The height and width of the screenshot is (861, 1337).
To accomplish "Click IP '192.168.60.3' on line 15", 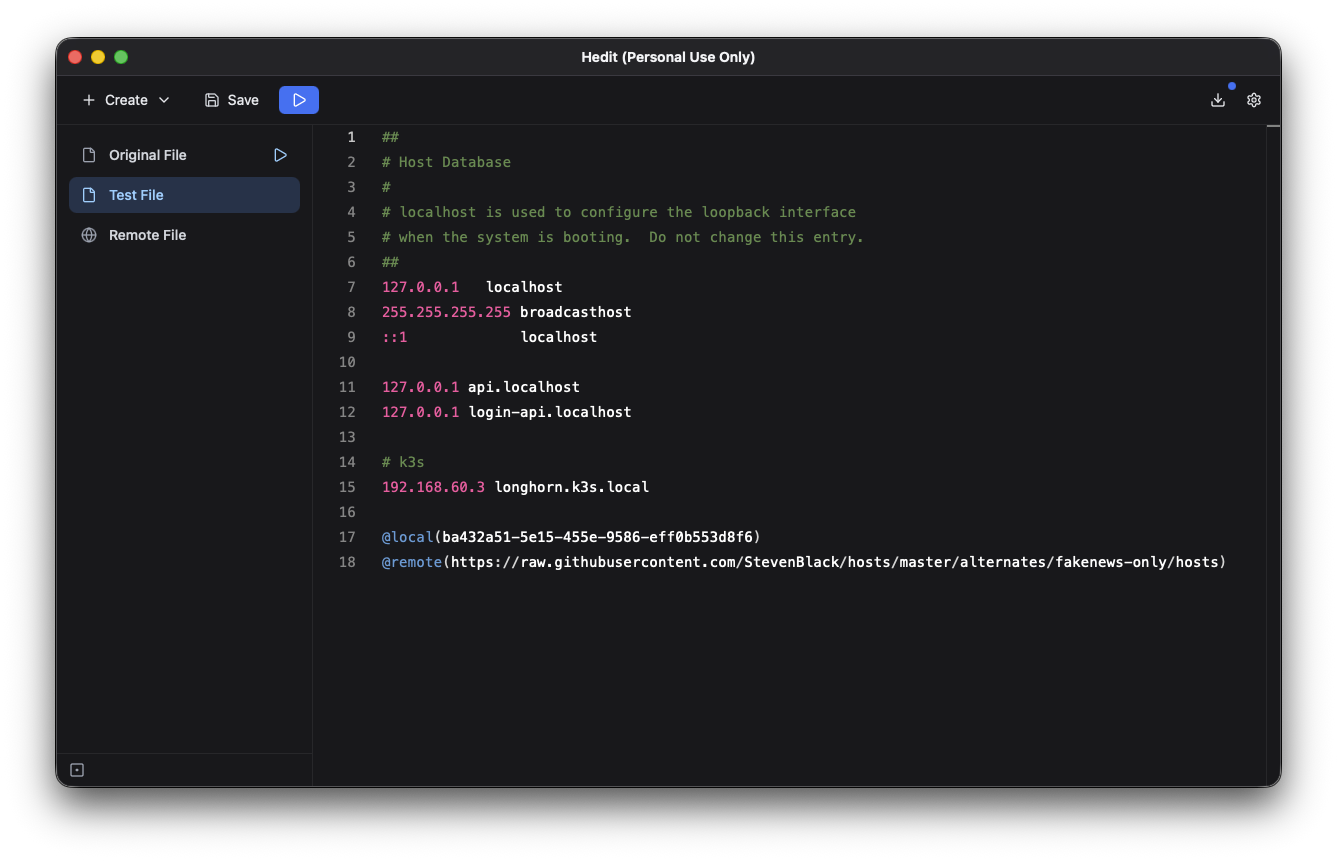I will click(433, 487).
